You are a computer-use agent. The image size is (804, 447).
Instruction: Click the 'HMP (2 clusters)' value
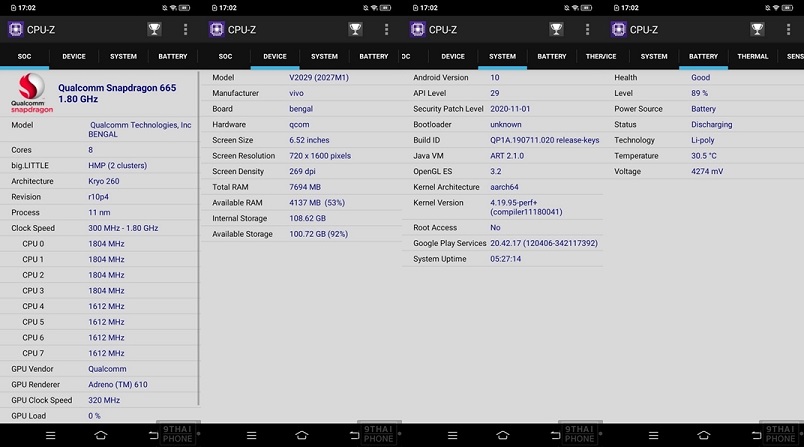(x=117, y=166)
